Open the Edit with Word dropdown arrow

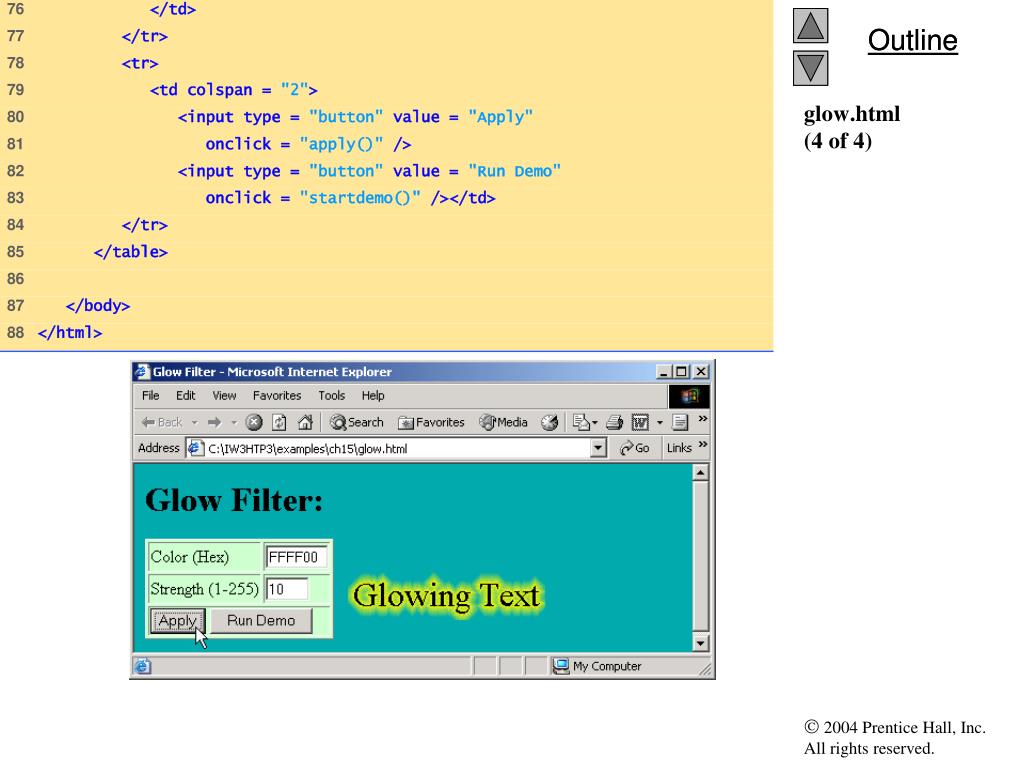click(x=660, y=423)
